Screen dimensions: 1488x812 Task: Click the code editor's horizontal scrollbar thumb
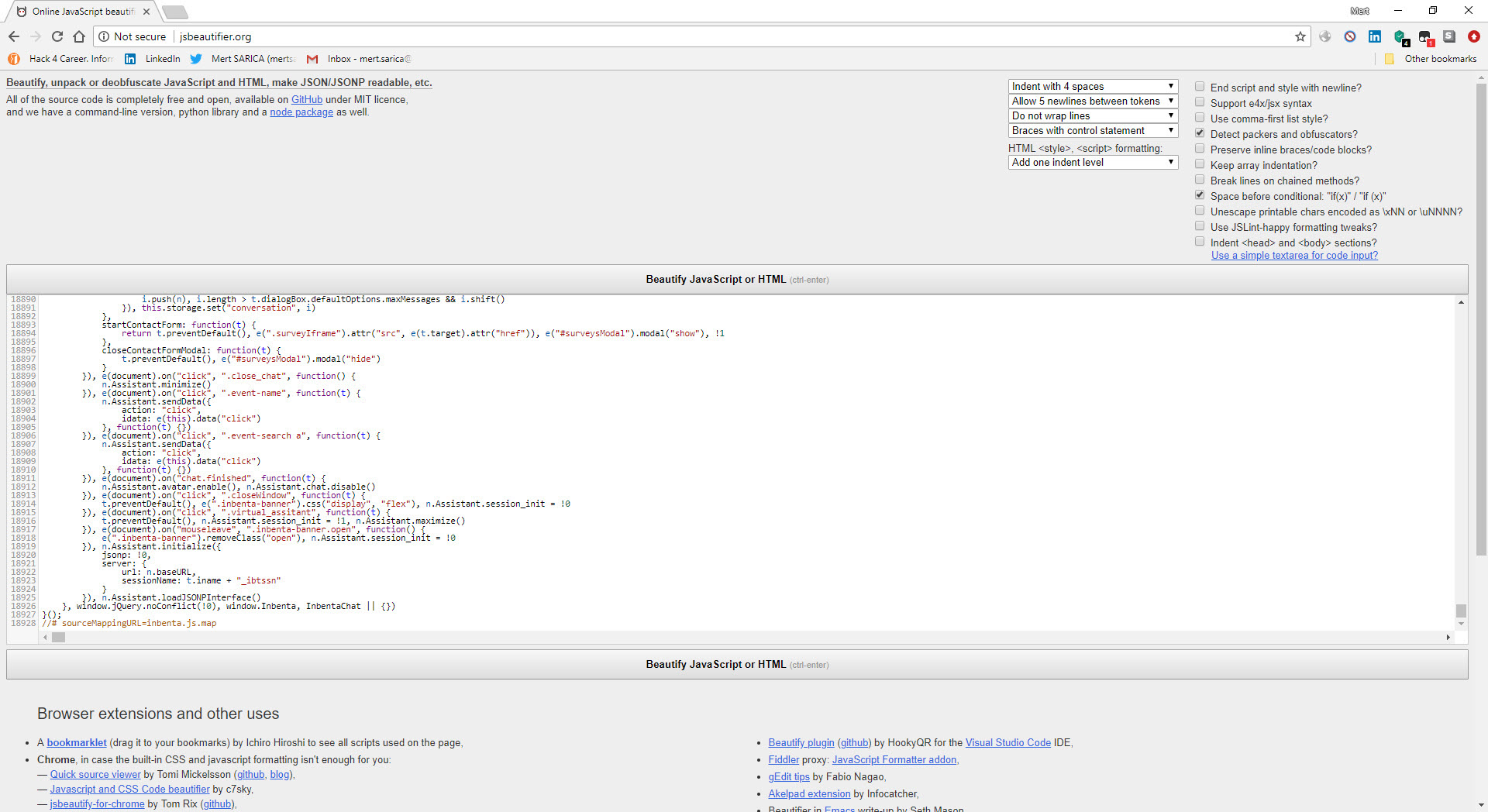pyautogui.click(x=59, y=638)
